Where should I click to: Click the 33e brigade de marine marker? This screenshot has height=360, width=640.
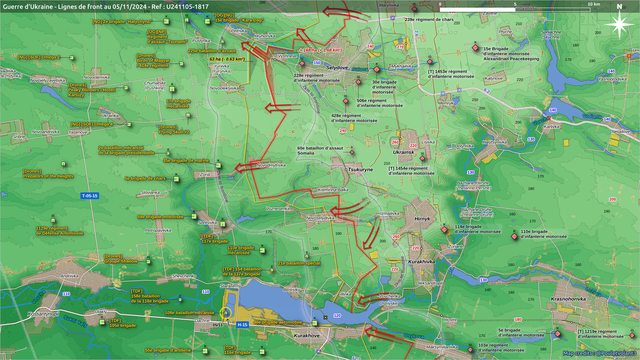tap(218, 165)
